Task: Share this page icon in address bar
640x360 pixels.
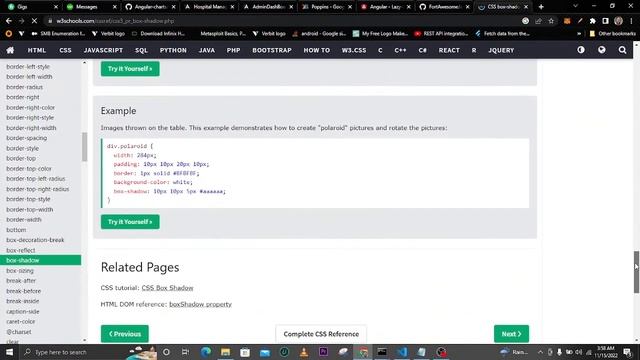Action: [538, 21]
